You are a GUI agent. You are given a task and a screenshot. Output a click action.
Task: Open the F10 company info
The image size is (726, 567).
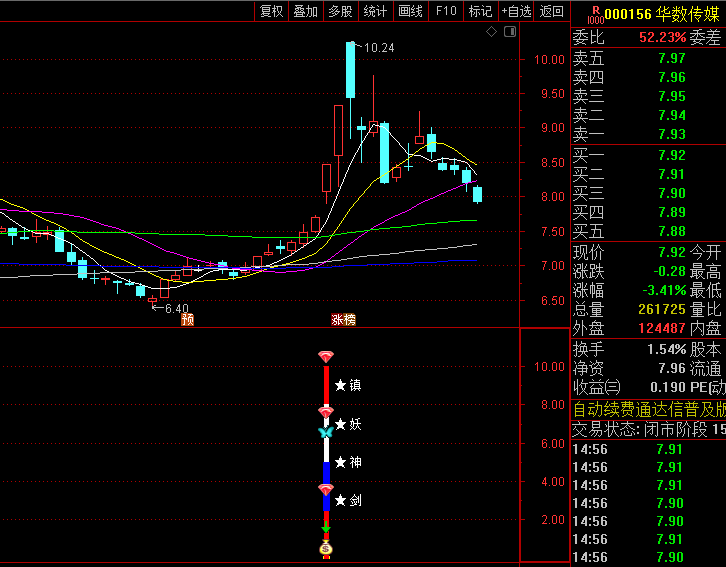tap(446, 11)
